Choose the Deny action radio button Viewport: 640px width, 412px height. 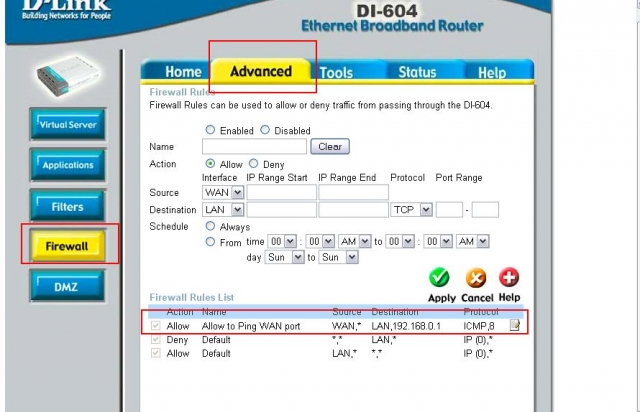coord(254,164)
